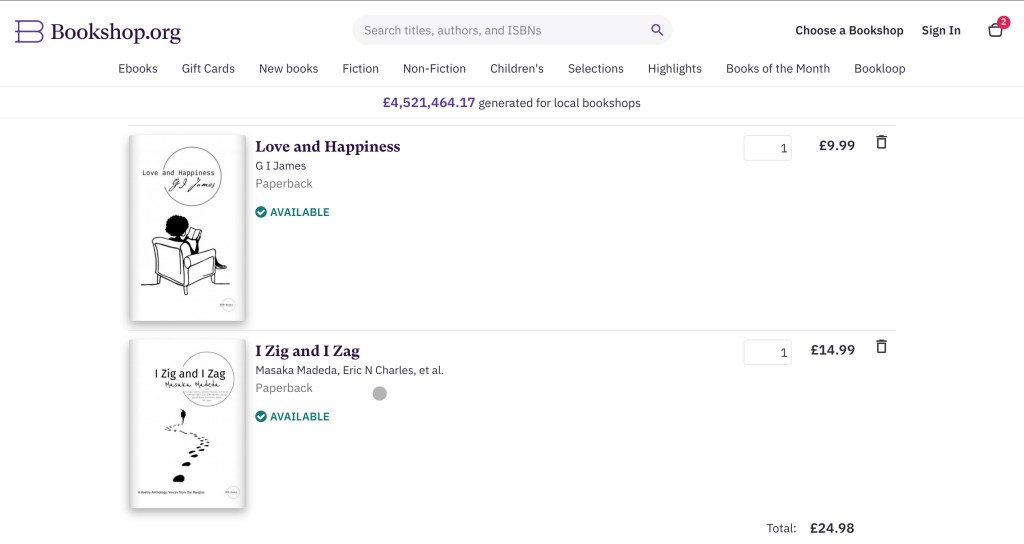1024x544 pixels.
Task: Open Love and Happiness title link
Action: pyautogui.click(x=327, y=147)
